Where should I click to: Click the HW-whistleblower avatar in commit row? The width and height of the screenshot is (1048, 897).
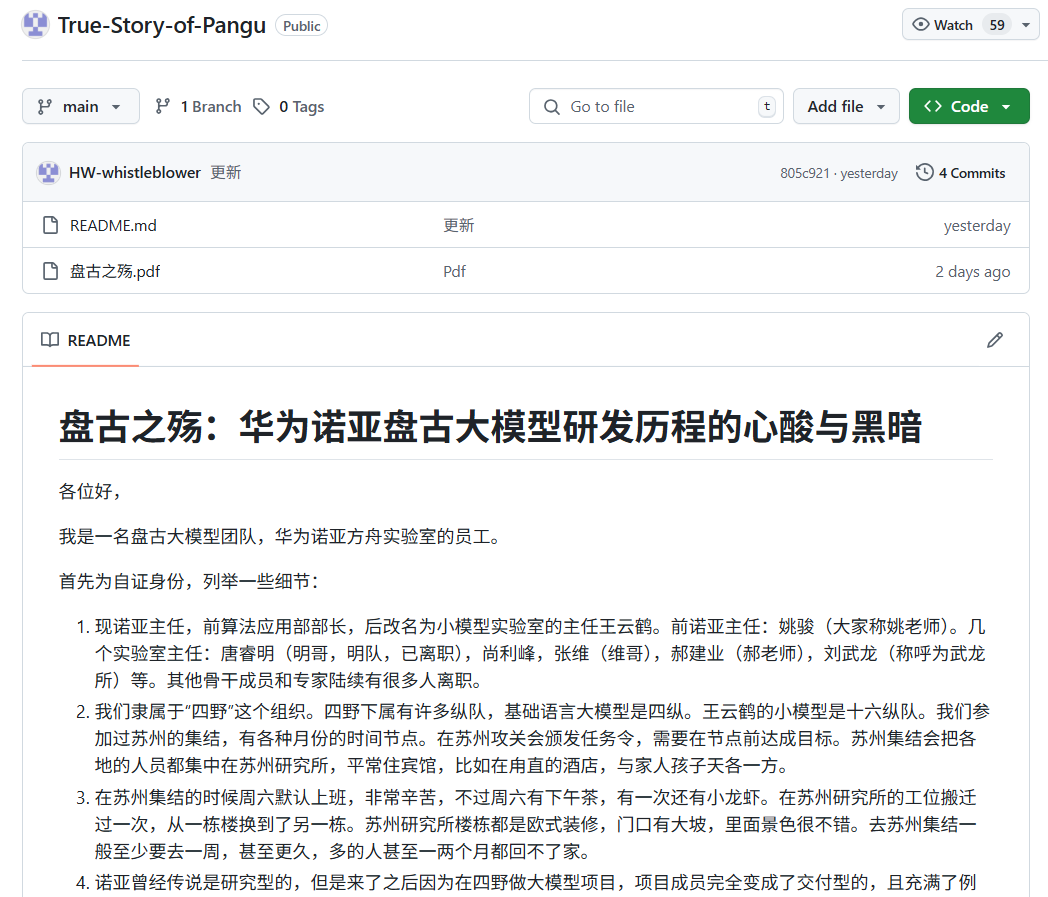coord(48,172)
